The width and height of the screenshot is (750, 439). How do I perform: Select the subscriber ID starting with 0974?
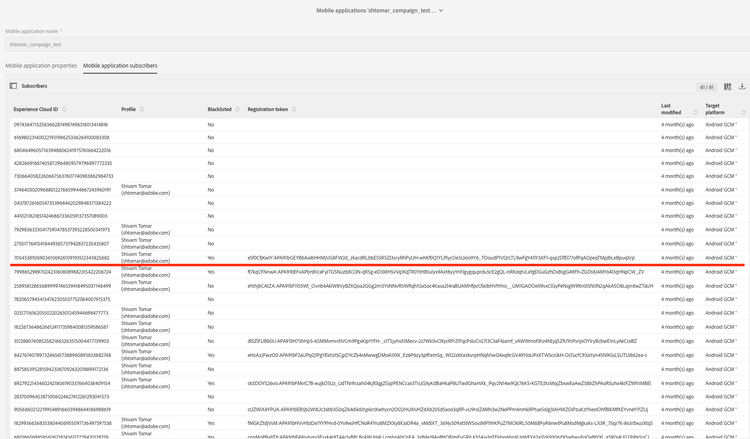coord(61,125)
